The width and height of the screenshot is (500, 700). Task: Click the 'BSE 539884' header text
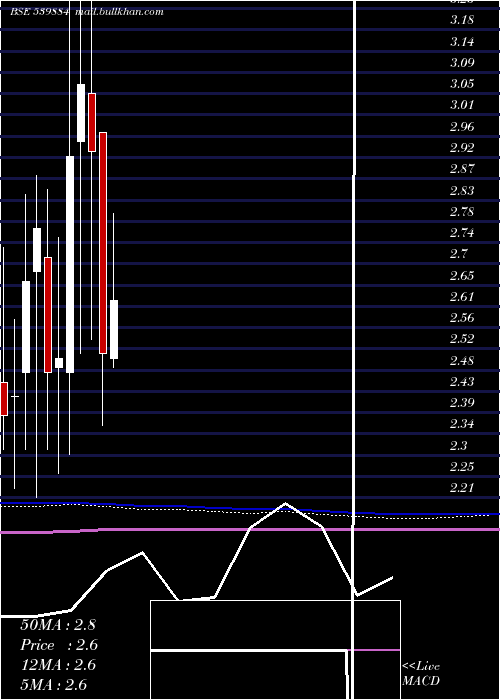coord(40,12)
